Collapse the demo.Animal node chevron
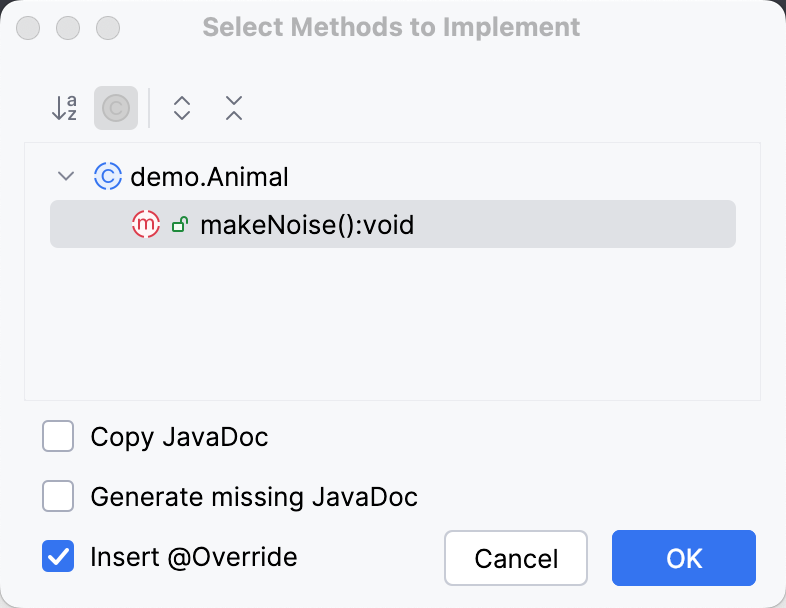The image size is (786, 608). point(67,177)
